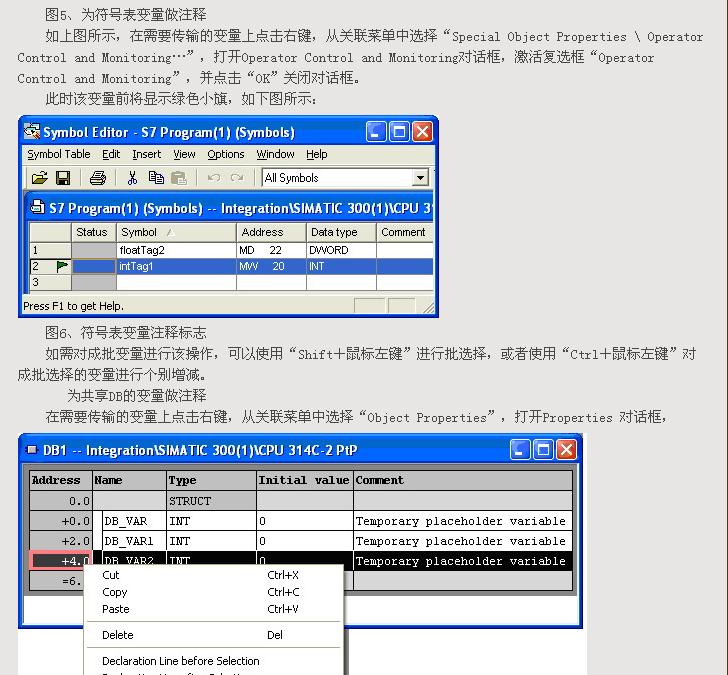
Task: Click the Symbol Editor window resize grip
Action: (429, 307)
